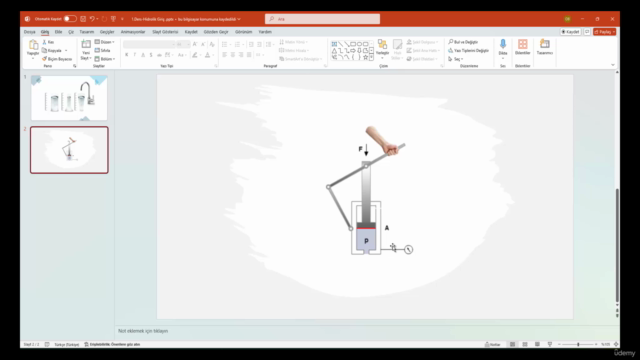Open the Yardım (Help) tab
Viewport: 640px width, 360px height.
265,32
